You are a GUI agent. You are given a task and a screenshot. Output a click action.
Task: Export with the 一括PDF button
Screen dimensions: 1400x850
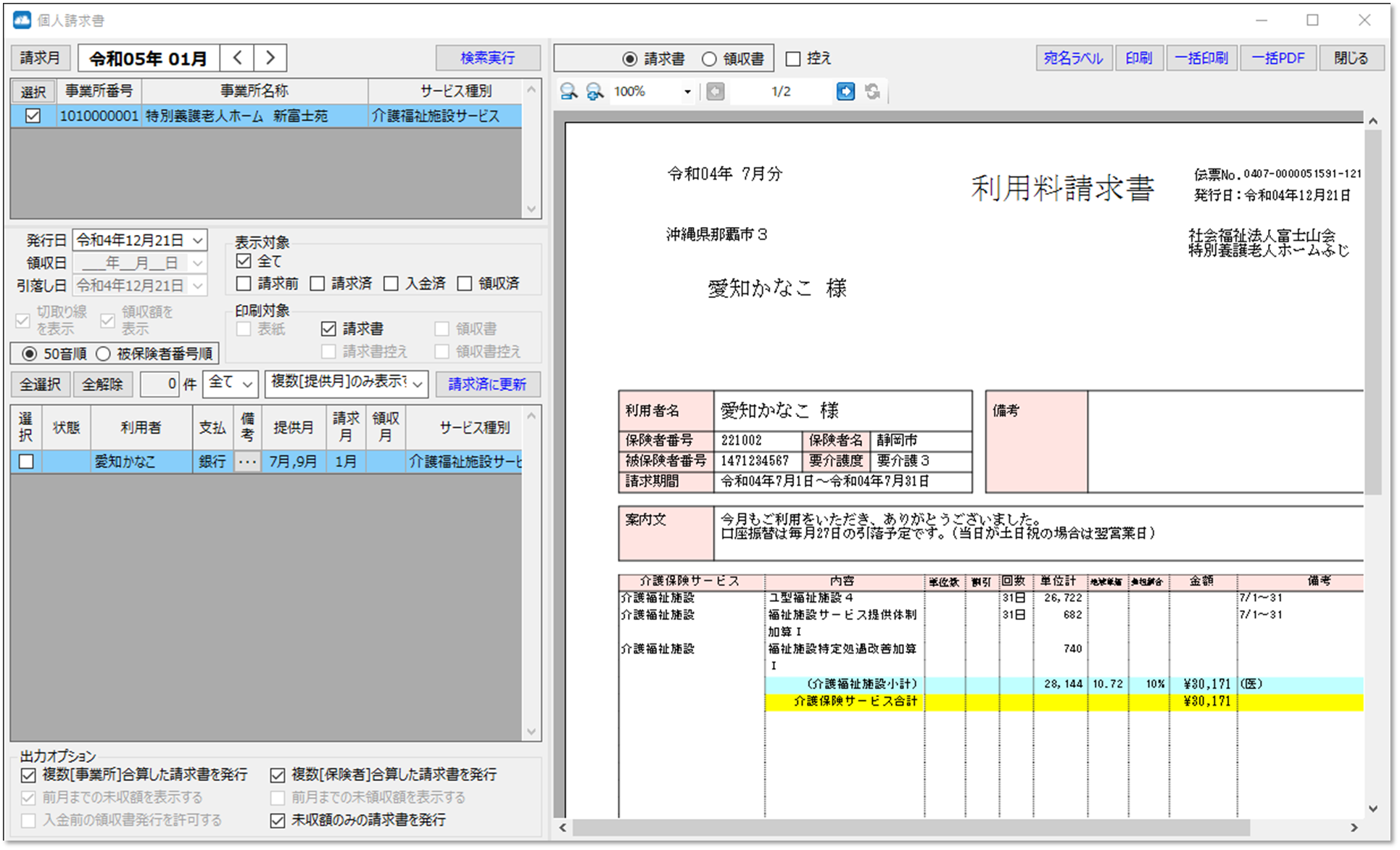(x=1278, y=58)
